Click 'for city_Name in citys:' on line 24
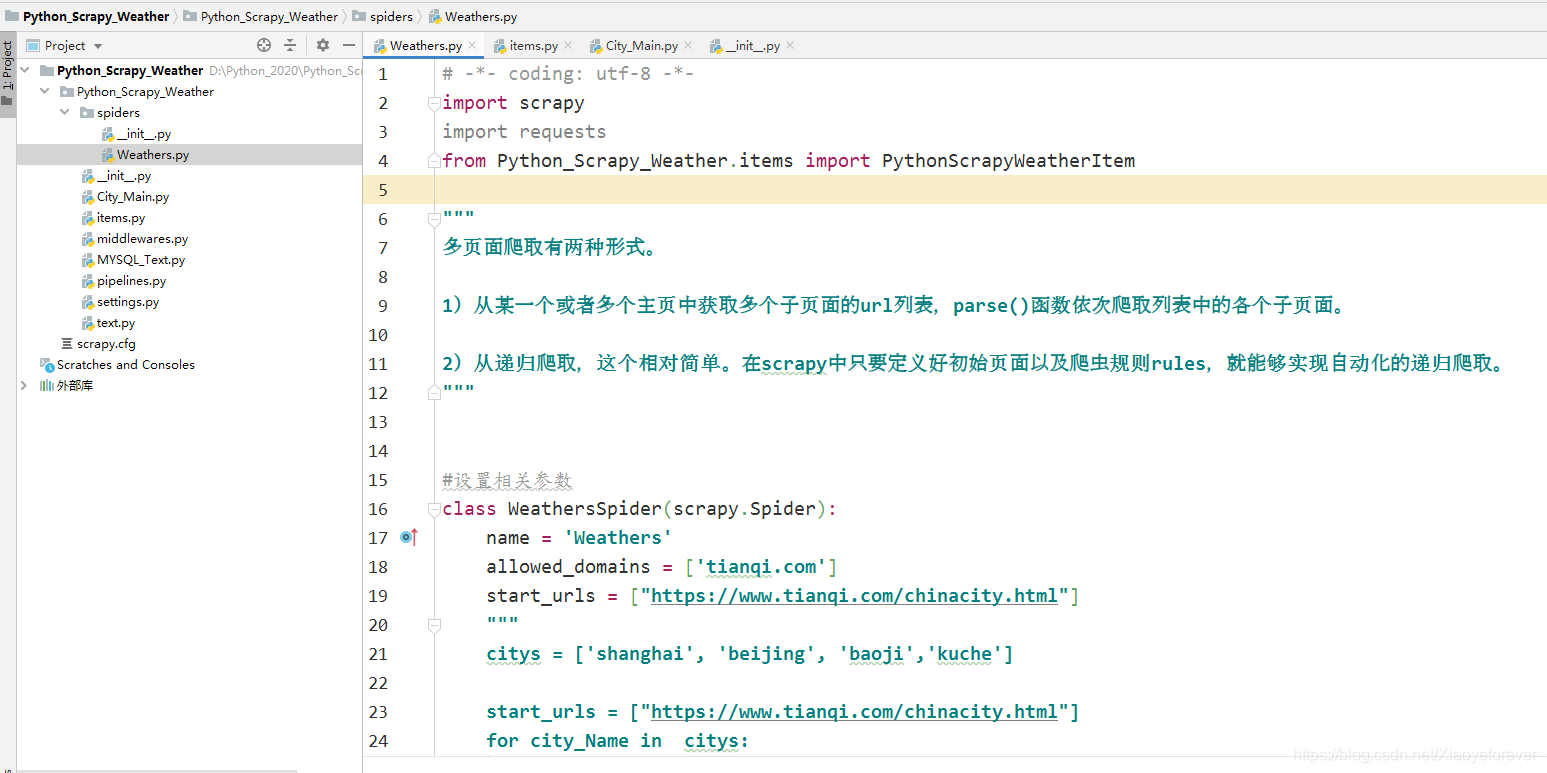 [x=618, y=741]
